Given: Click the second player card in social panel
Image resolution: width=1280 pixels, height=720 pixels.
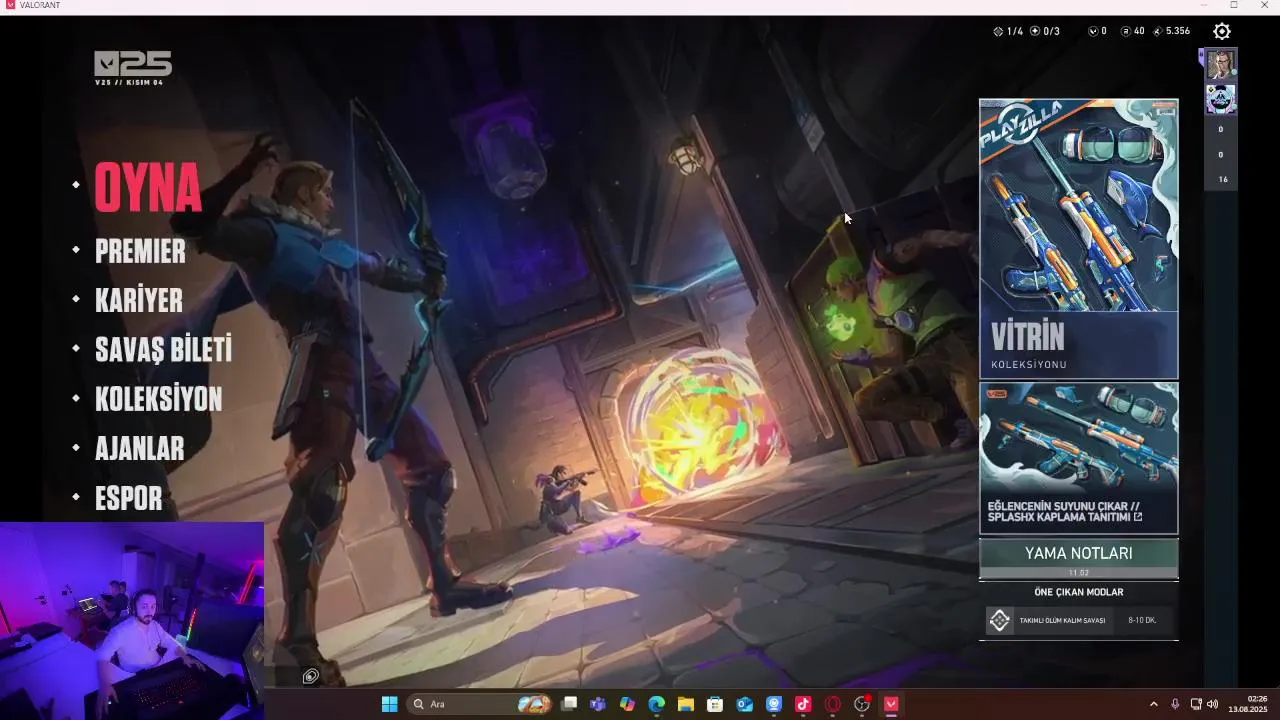Looking at the screenshot, I should 1221,99.
